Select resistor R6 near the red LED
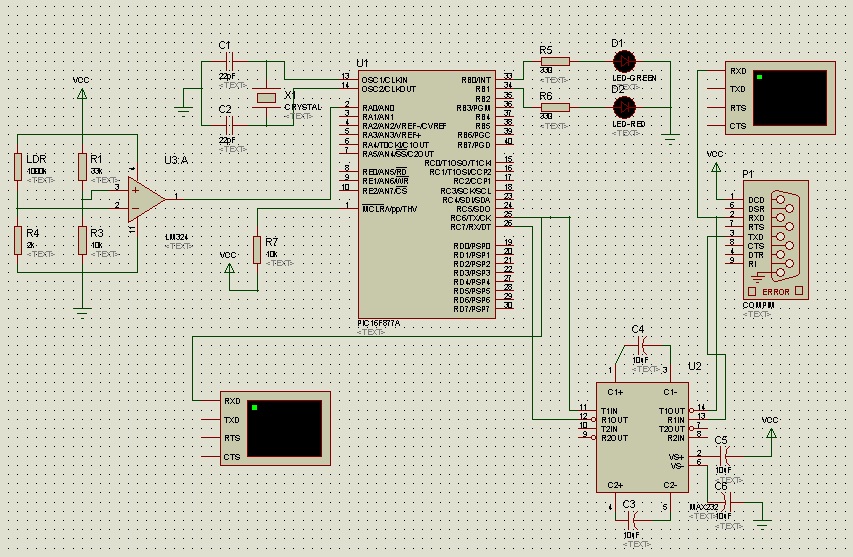Screen dimensions: 853x557 554,107
